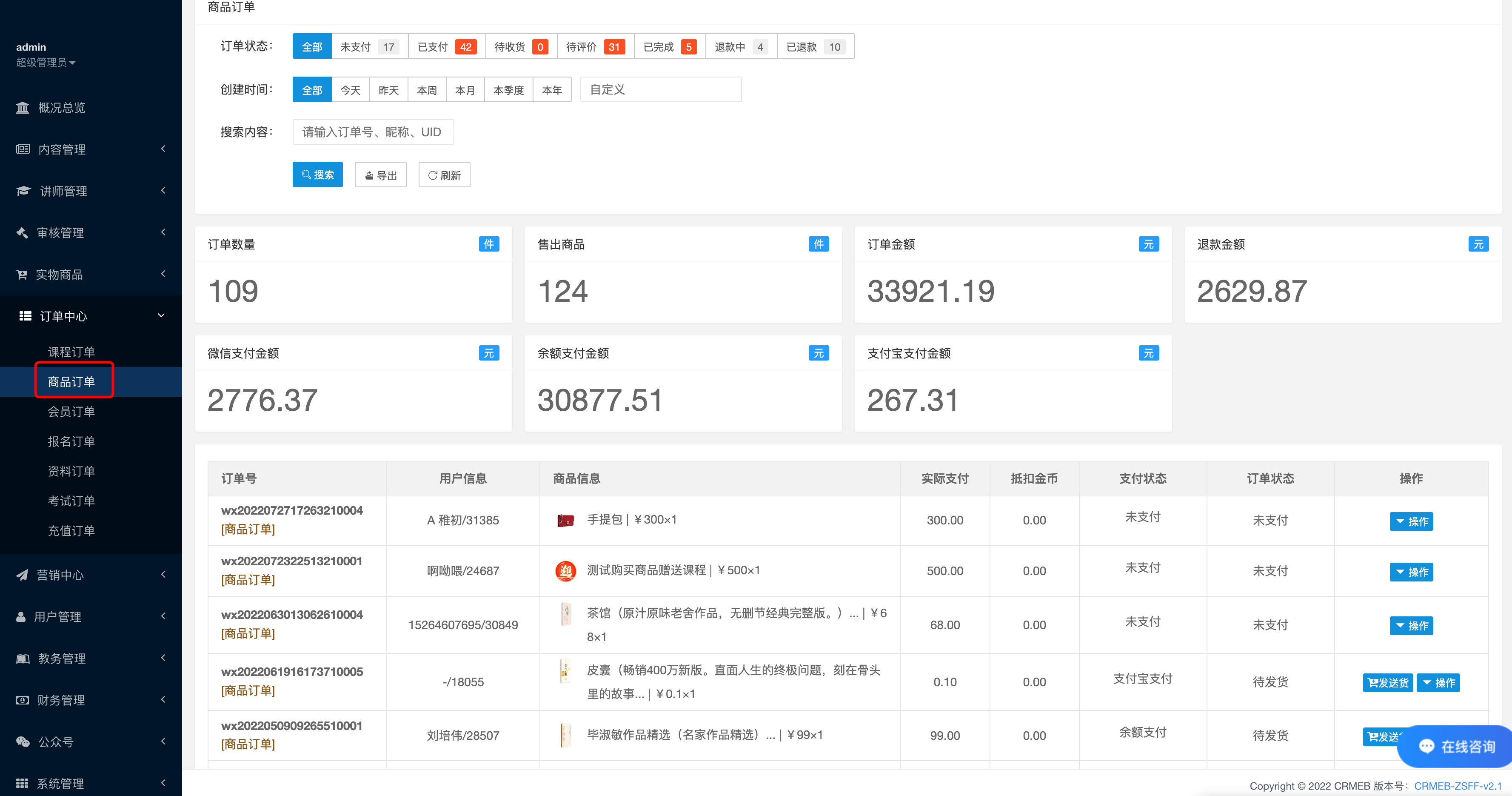Screen dimensions: 1512x796
Task: Expand the 审核管理 menu chevron
Action: 163,232
